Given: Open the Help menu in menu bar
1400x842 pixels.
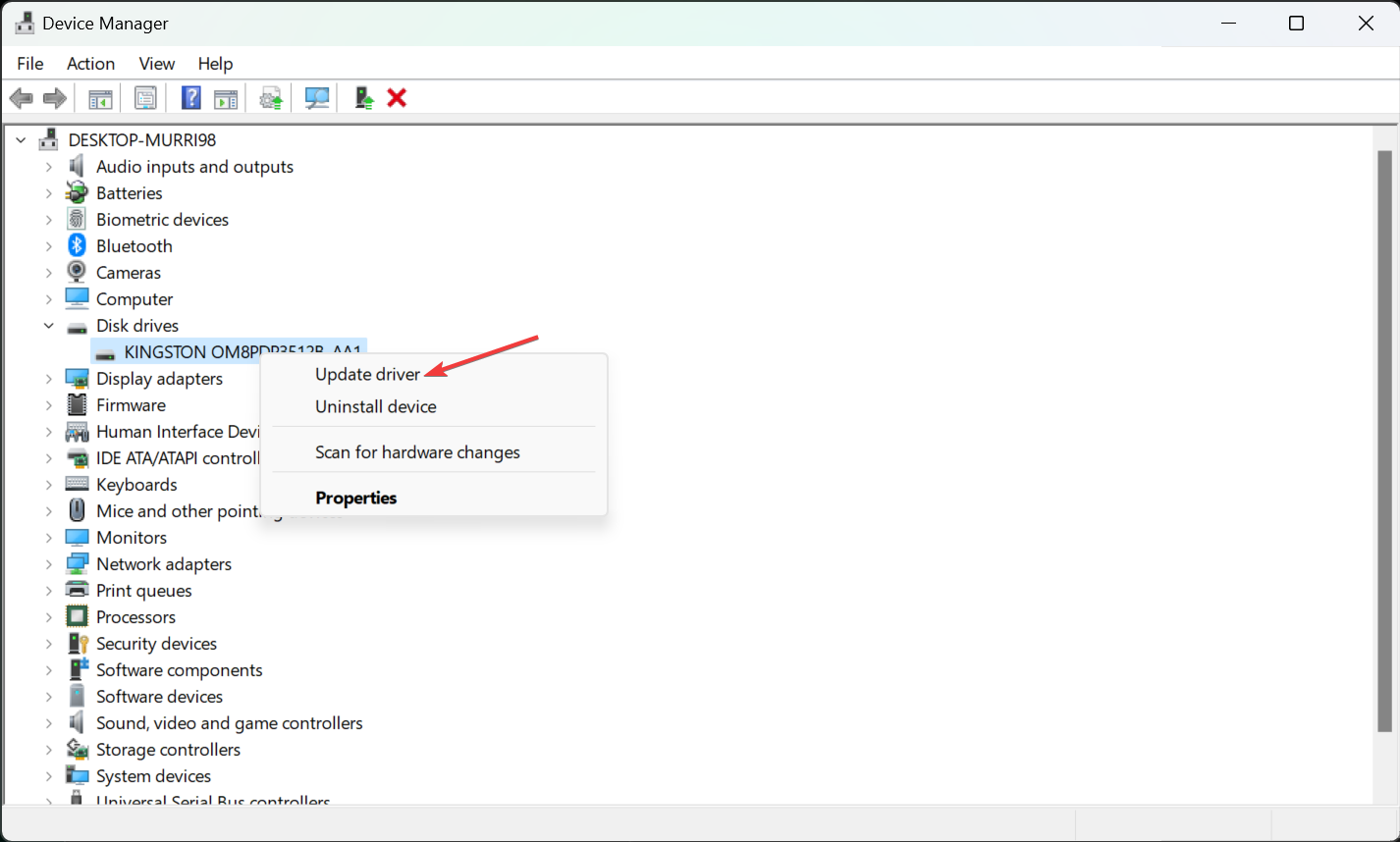Looking at the screenshot, I should pos(215,63).
